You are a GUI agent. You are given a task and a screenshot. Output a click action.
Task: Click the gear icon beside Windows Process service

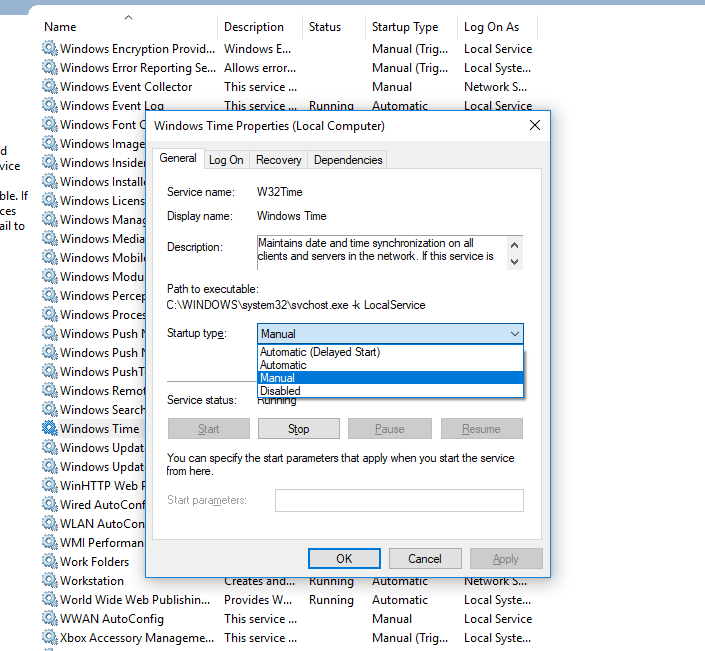coord(50,314)
